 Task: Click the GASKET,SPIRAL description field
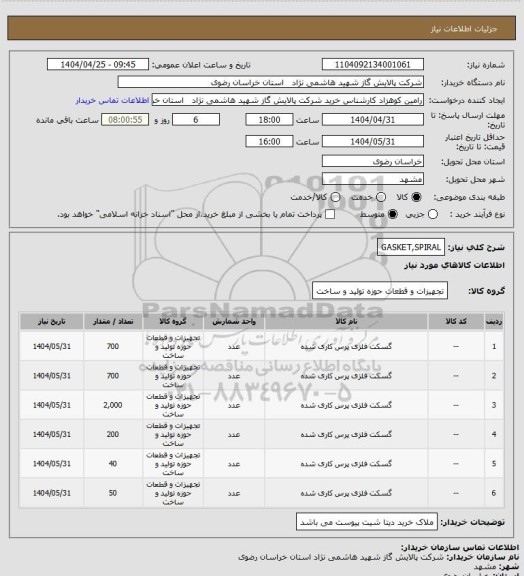[410, 247]
